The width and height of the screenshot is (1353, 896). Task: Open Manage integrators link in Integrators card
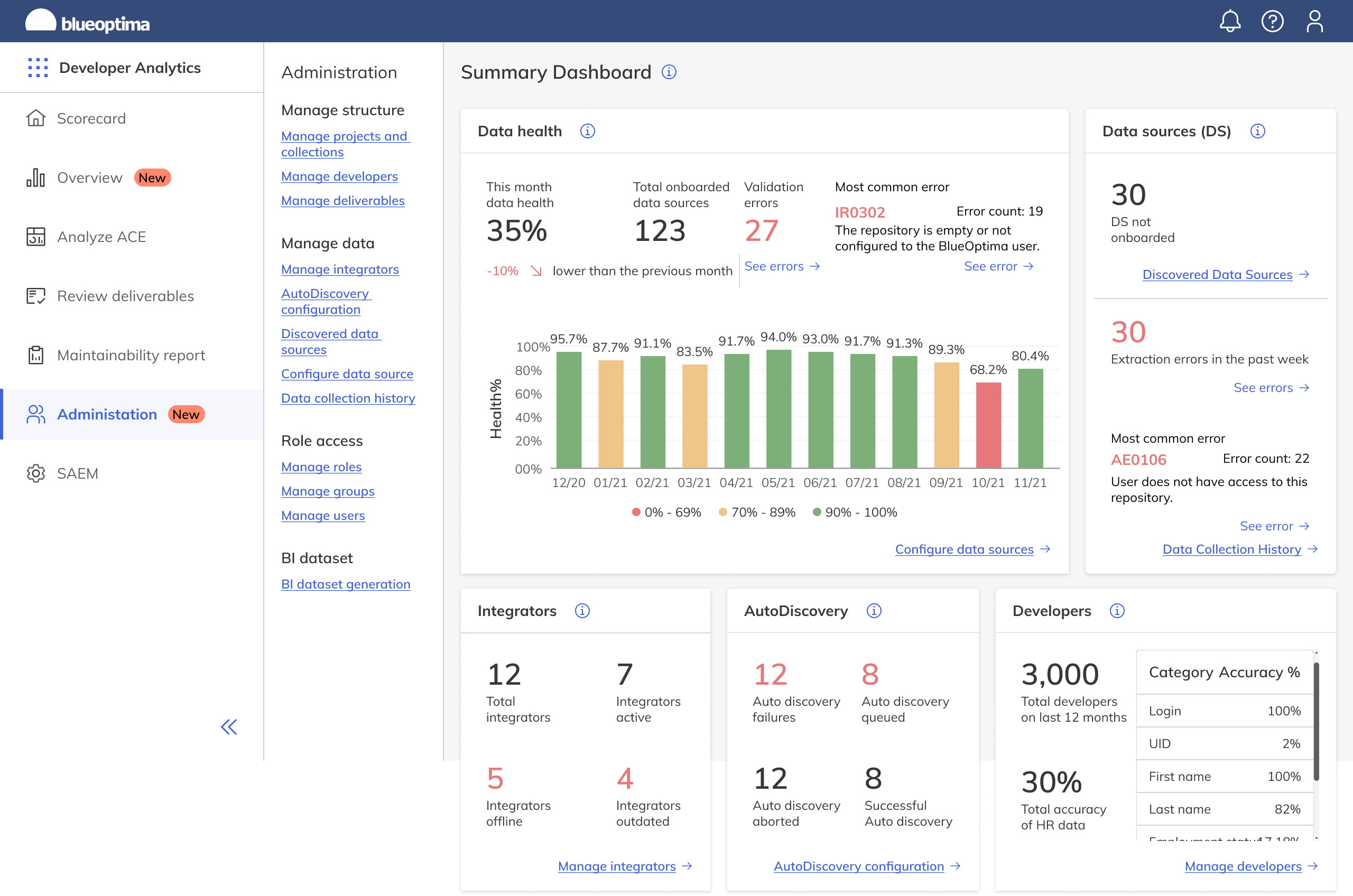pyautogui.click(x=625, y=866)
